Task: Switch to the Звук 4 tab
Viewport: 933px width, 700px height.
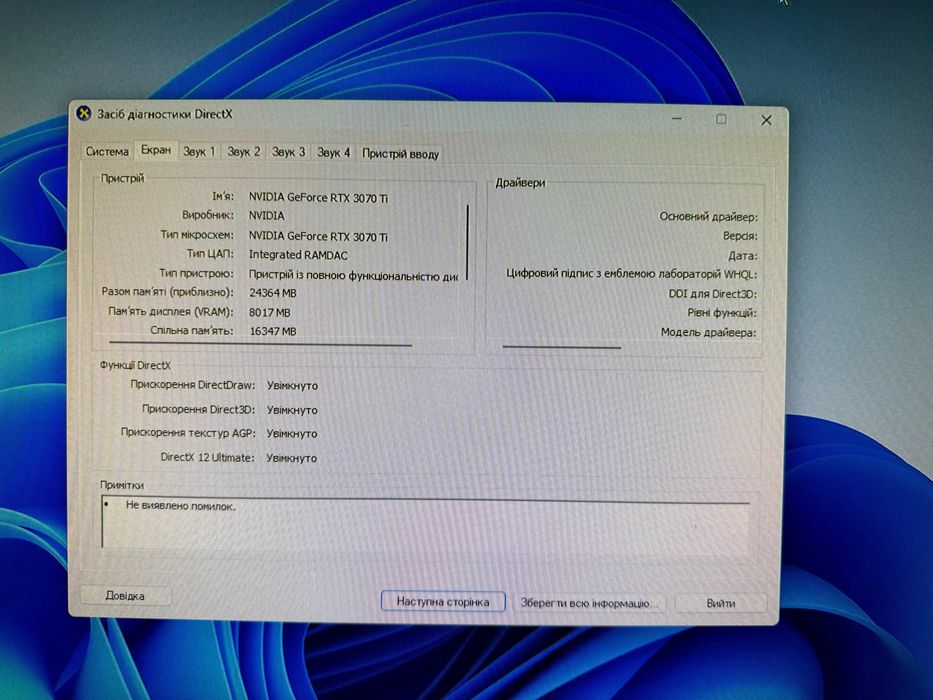Action: pos(333,153)
